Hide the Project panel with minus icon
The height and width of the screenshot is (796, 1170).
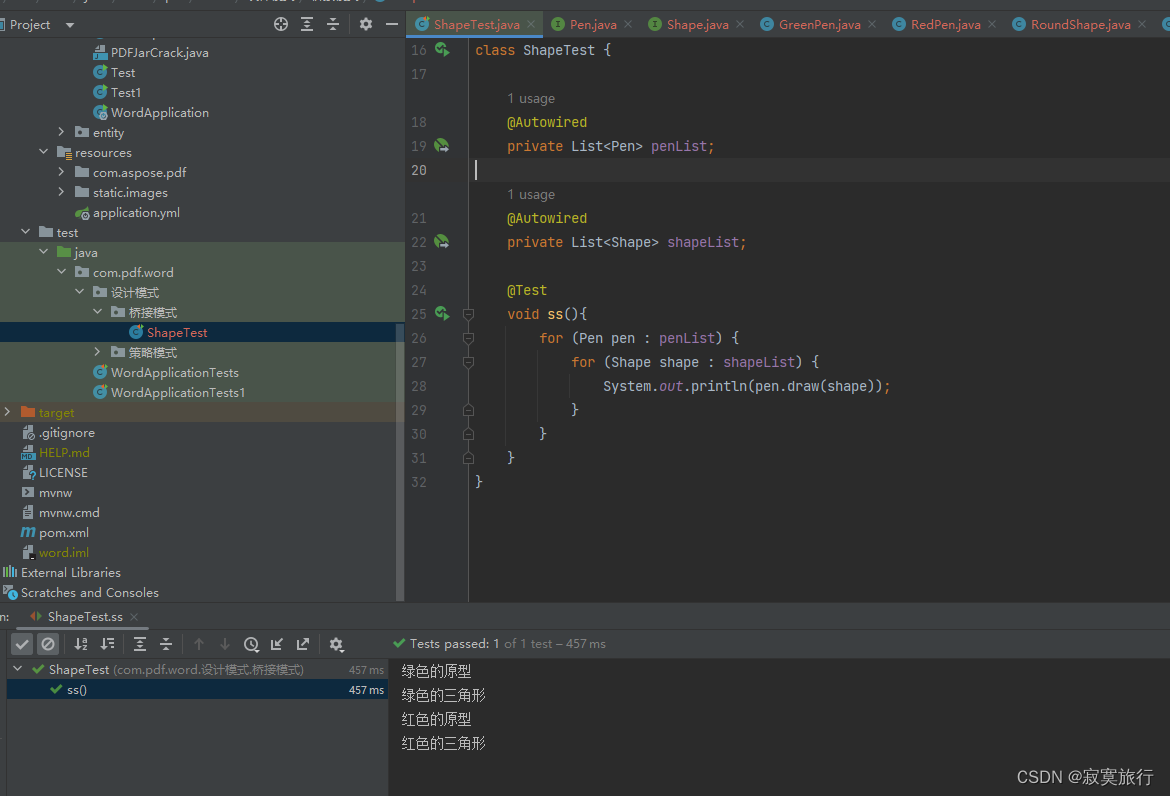[392, 25]
